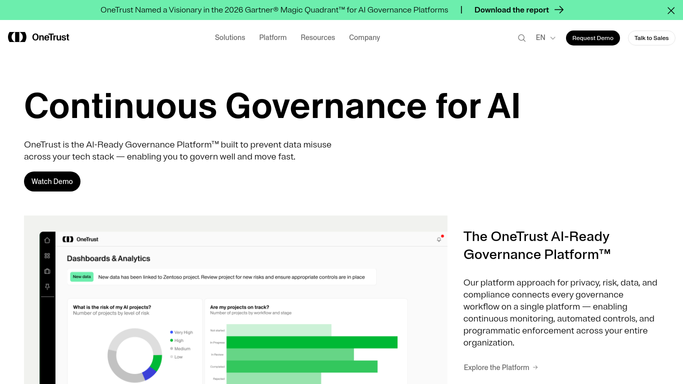Click the briefcase icon in dashboard sidebar
The image size is (683, 384).
(x=47, y=271)
